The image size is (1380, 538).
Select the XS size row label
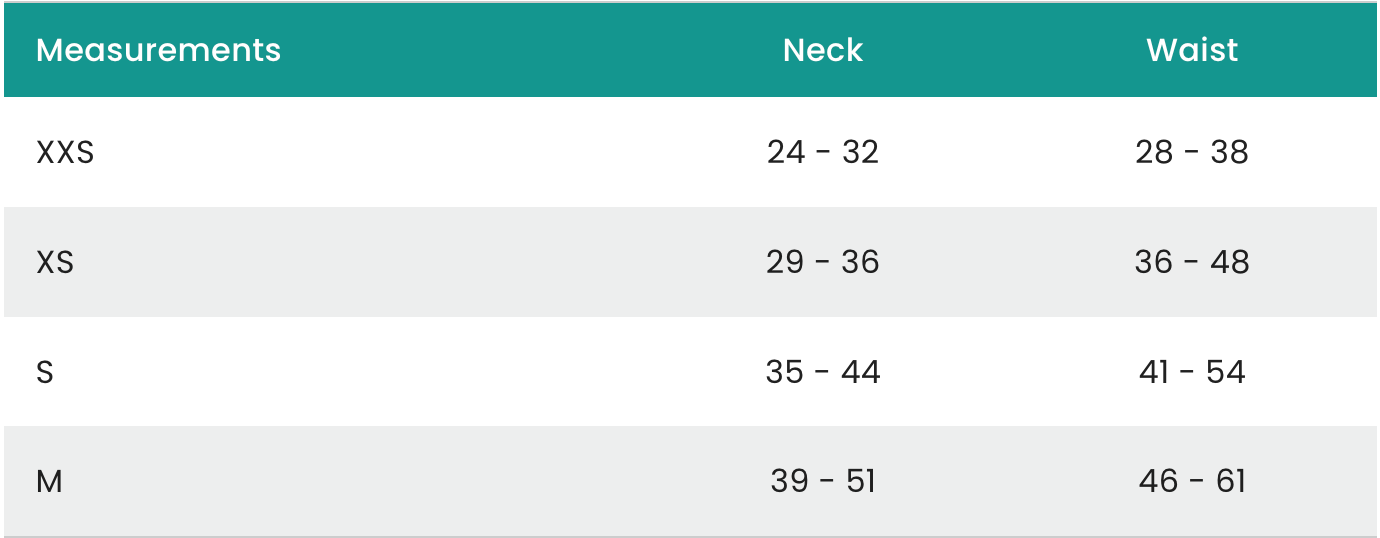coord(55,262)
